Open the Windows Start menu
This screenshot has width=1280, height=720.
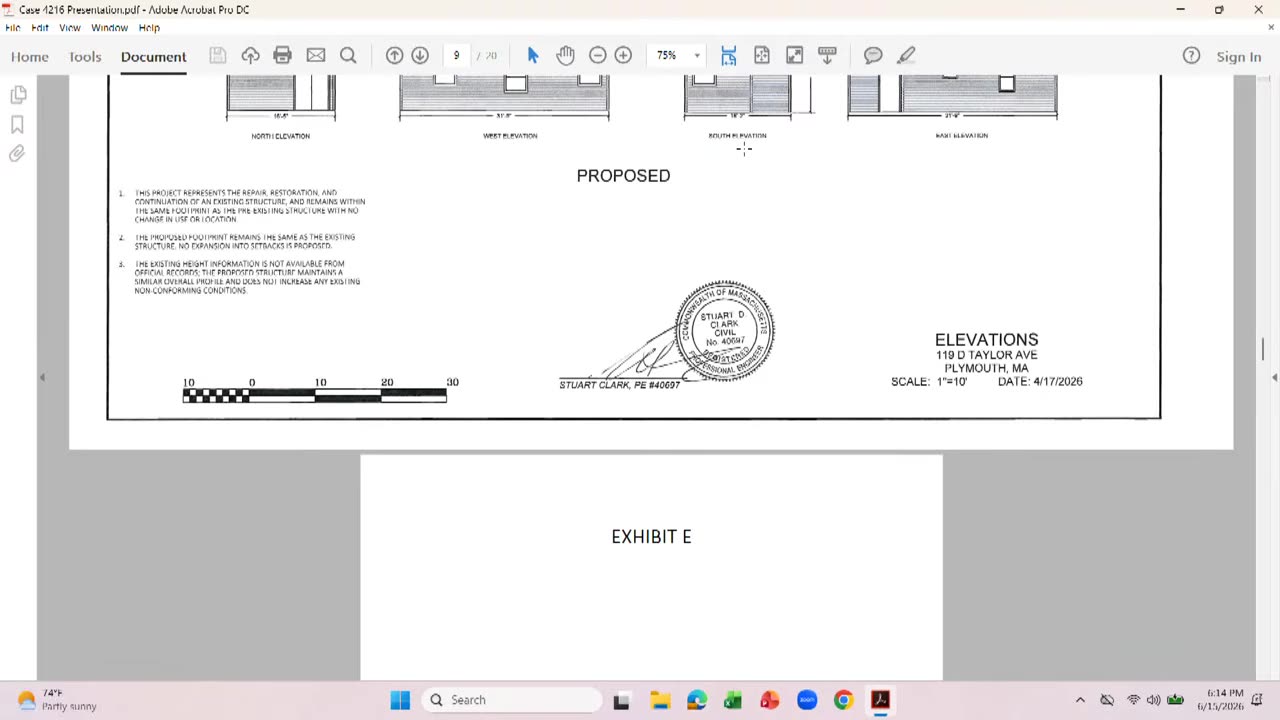click(400, 700)
